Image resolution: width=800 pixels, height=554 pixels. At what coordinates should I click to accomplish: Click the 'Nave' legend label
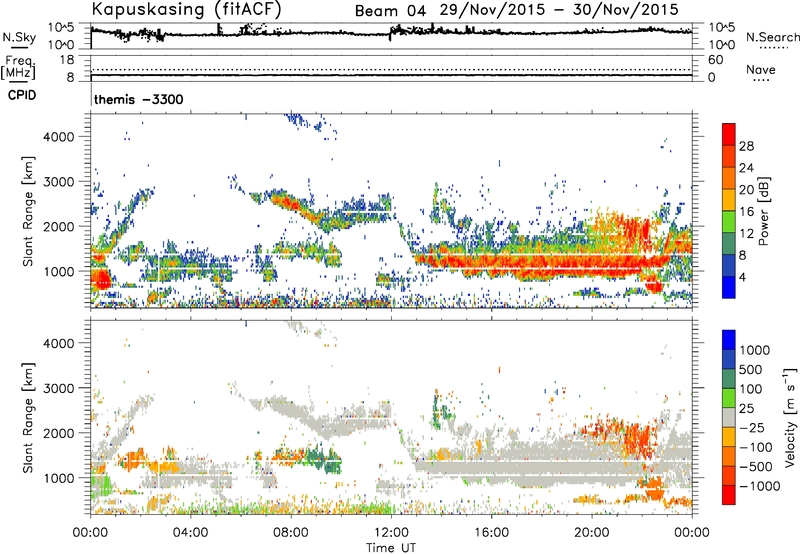pyautogui.click(x=760, y=69)
